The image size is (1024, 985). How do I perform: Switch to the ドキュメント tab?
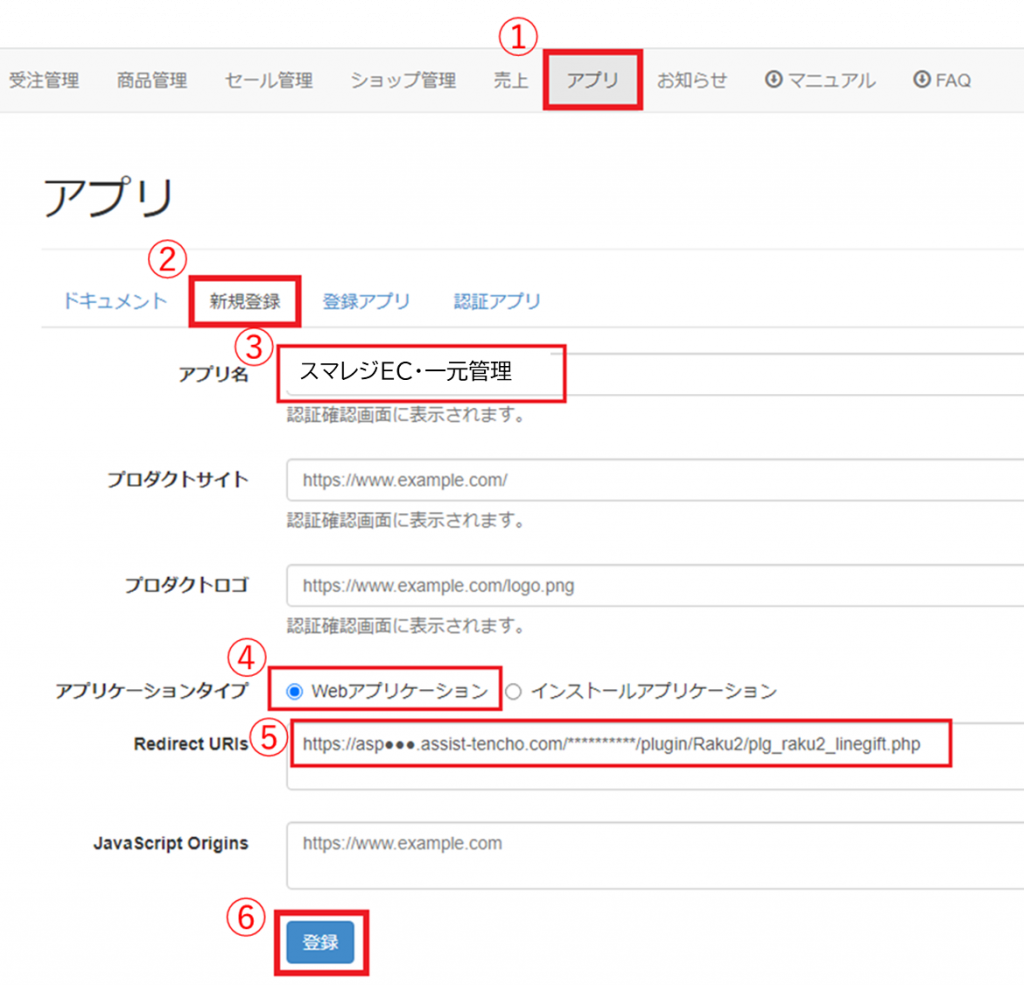(115, 301)
